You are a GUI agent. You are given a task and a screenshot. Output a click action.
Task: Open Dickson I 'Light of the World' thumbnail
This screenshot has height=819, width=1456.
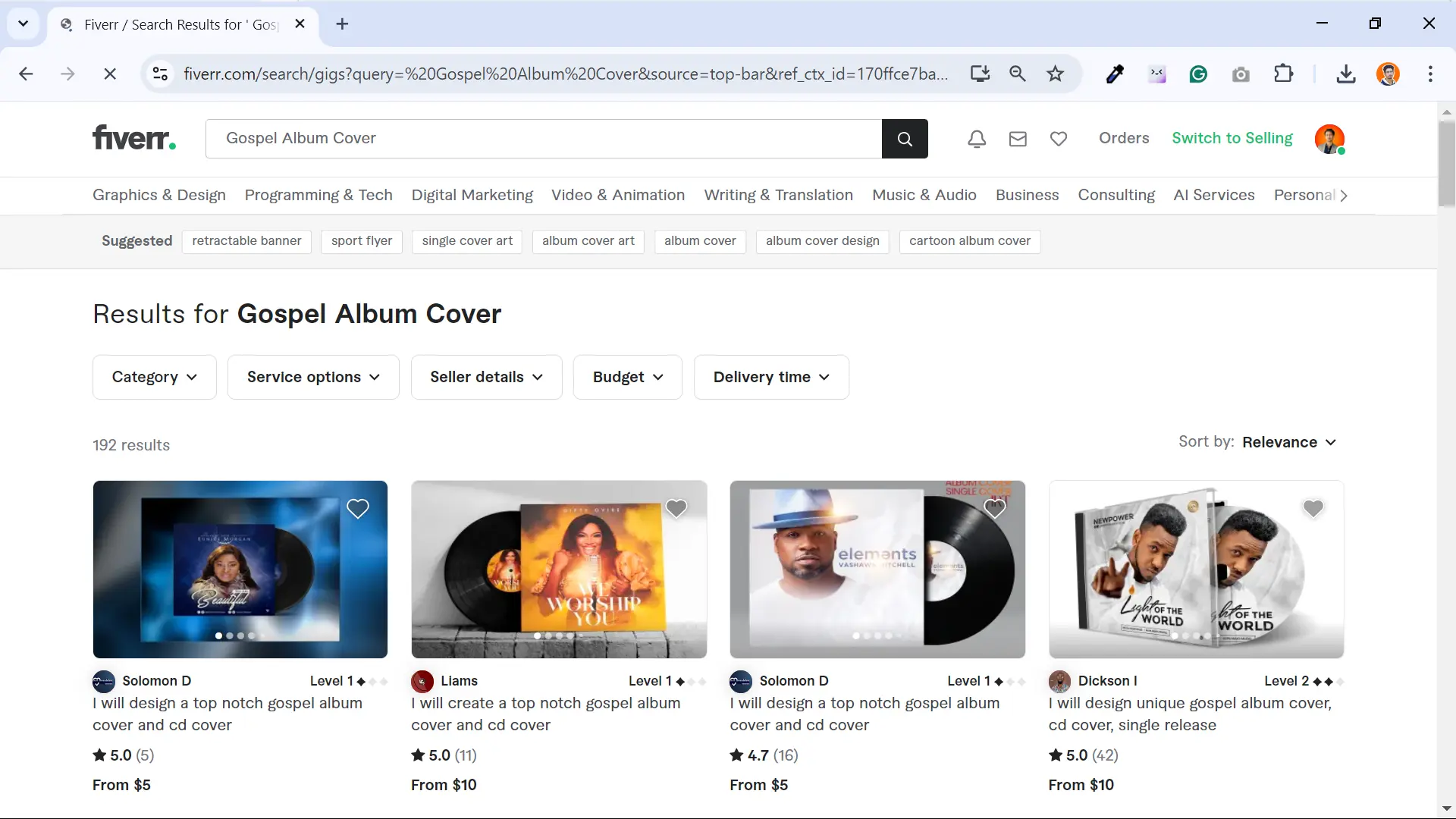(x=1196, y=570)
